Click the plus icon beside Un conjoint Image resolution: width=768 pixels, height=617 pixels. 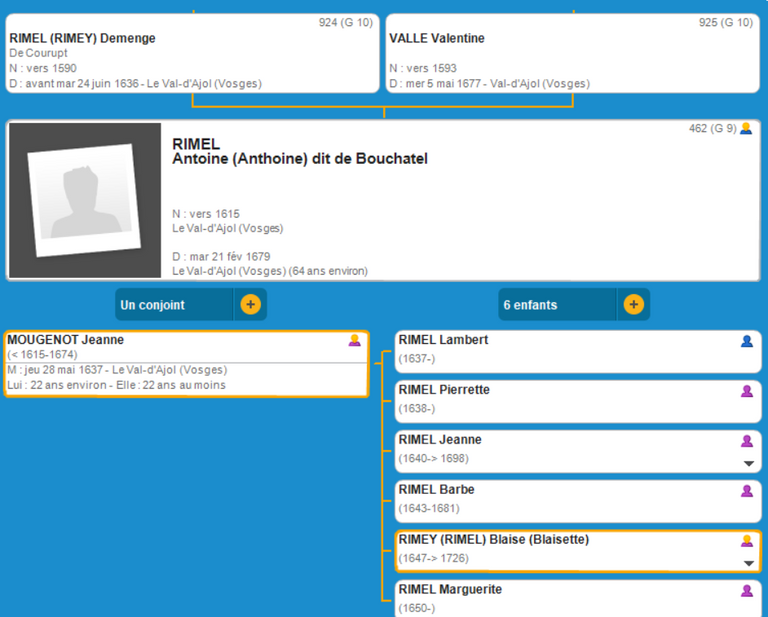[250, 305]
